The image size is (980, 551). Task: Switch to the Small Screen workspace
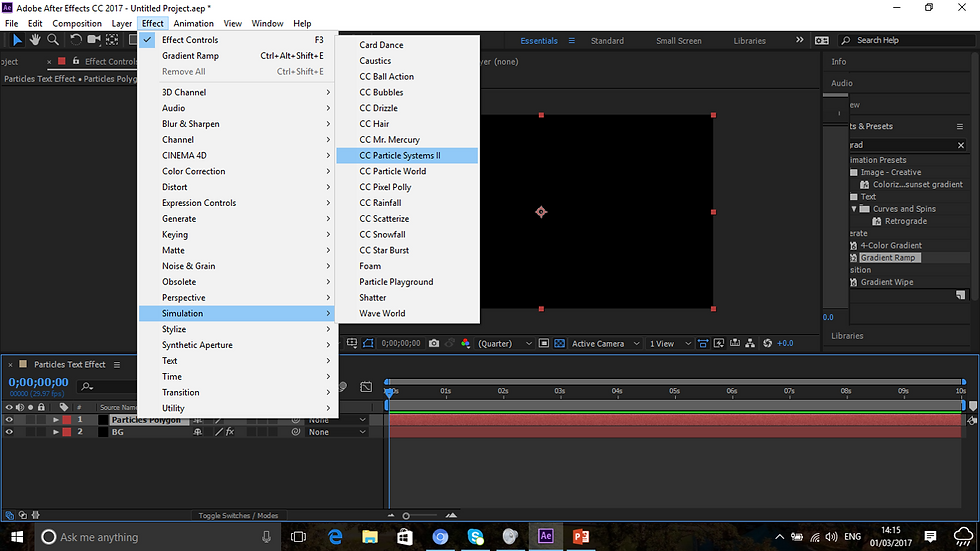[678, 41]
